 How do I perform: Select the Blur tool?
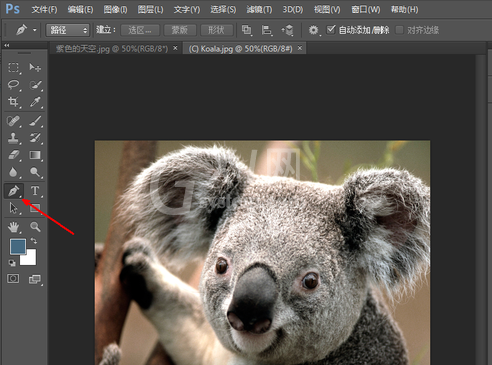pyautogui.click(x=13, y=172)
